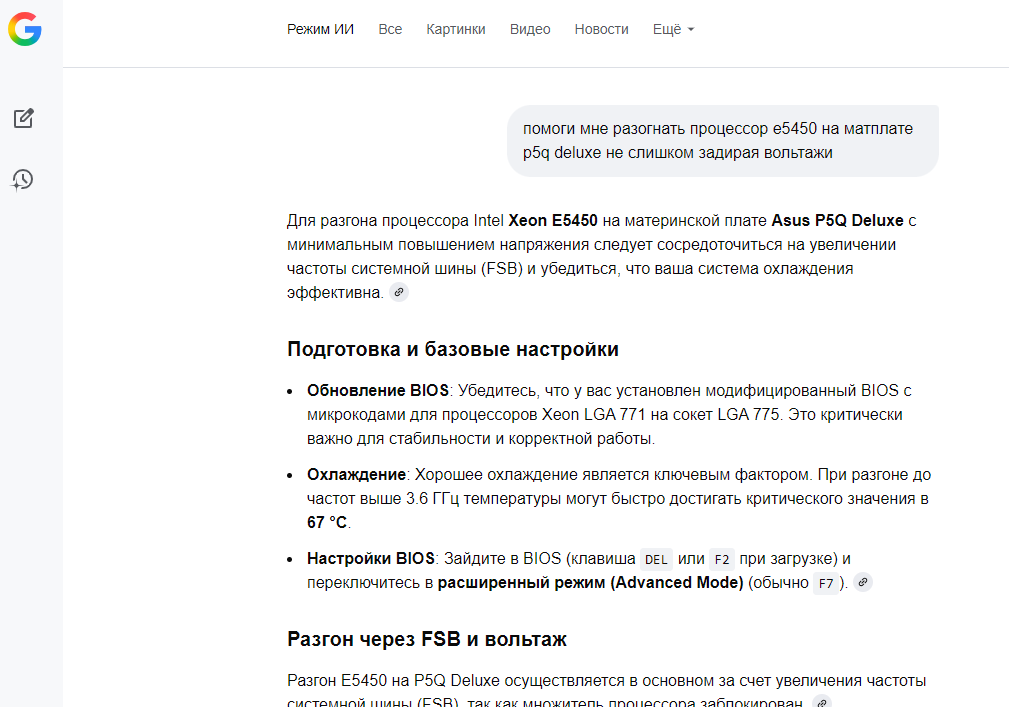The height and width of the screenshot is (707, 1009).
Task: Click the DEL key label
Action: click(x=656, y=560)
